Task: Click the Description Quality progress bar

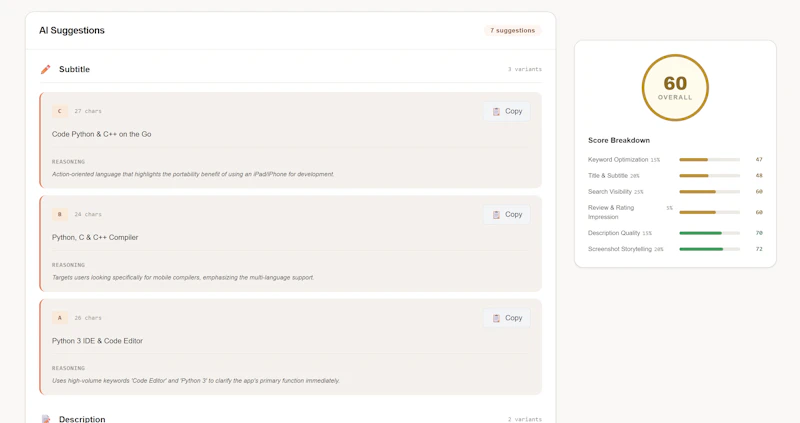Action: click(x=709, y=233)
